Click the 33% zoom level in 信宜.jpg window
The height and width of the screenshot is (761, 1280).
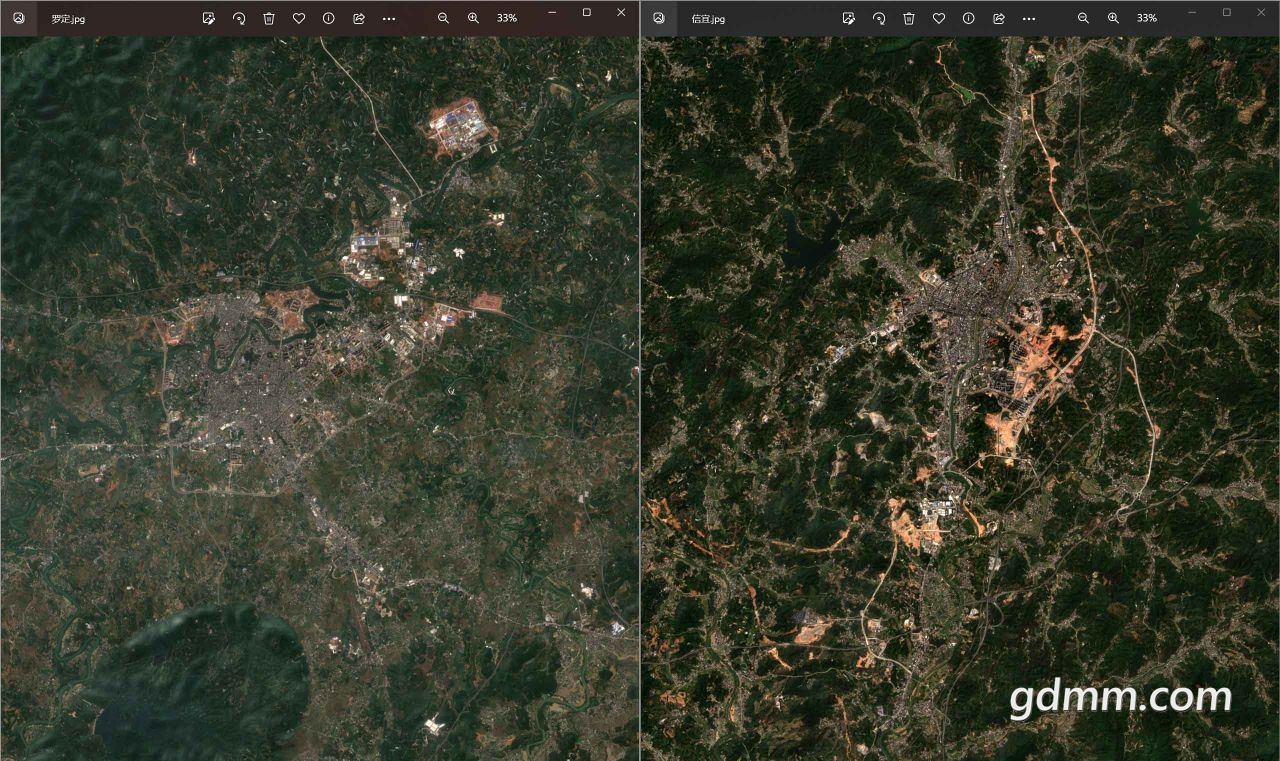pos(1147,18)
